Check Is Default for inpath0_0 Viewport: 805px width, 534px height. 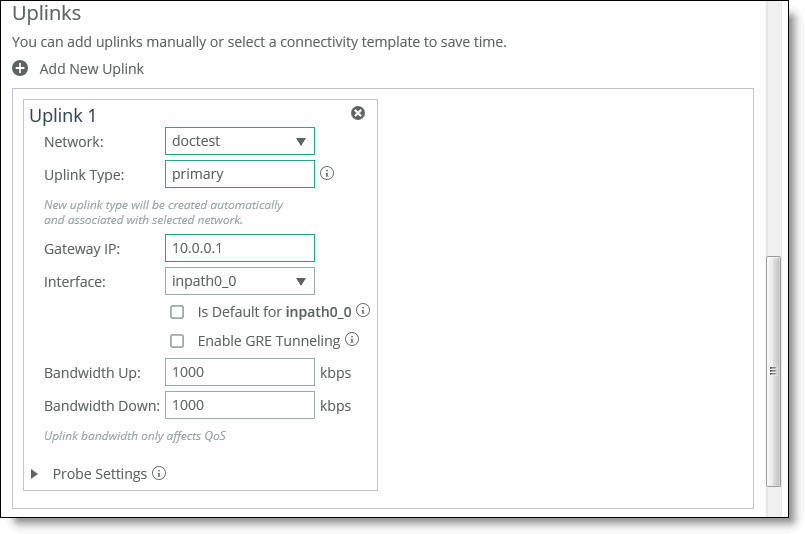[177, 311]
